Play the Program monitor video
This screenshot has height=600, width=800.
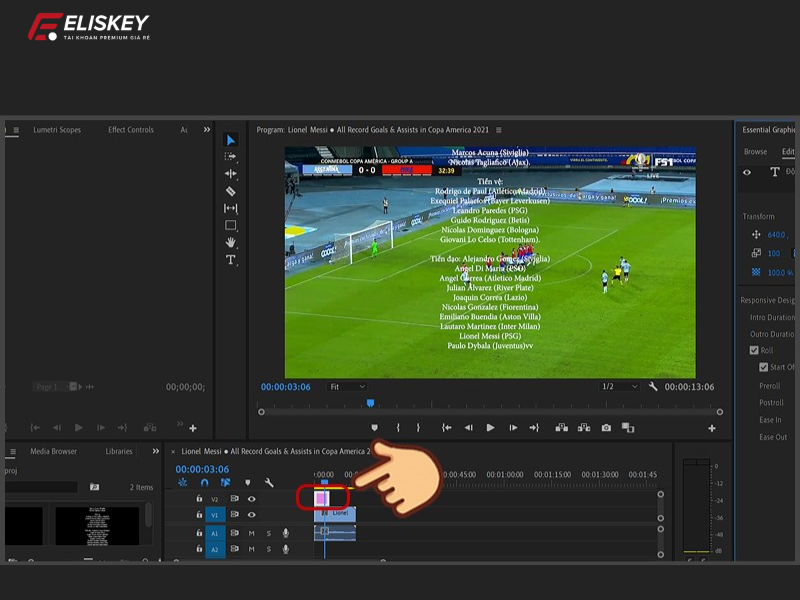pos(490,428)
